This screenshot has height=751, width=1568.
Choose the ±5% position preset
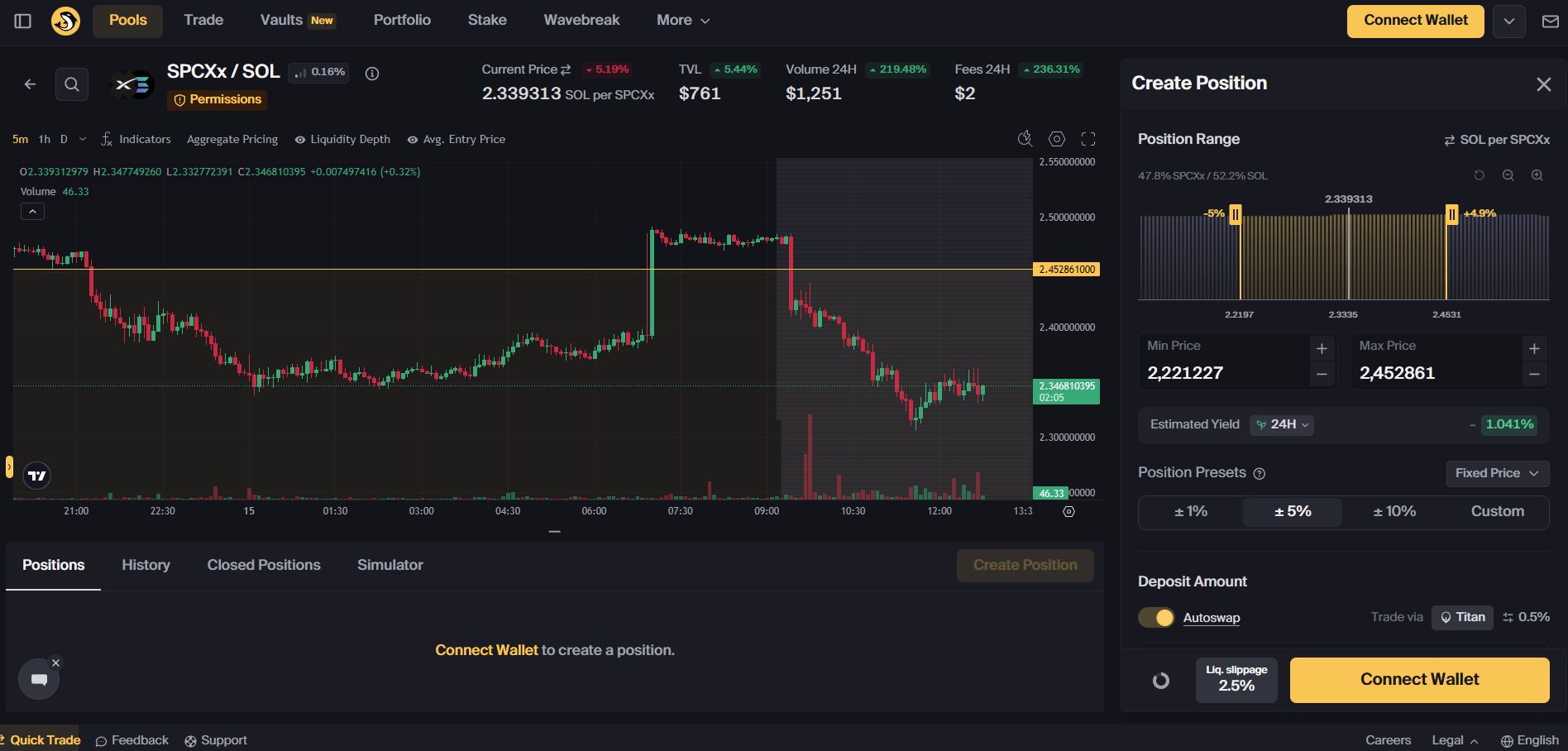click(1293, 512)
